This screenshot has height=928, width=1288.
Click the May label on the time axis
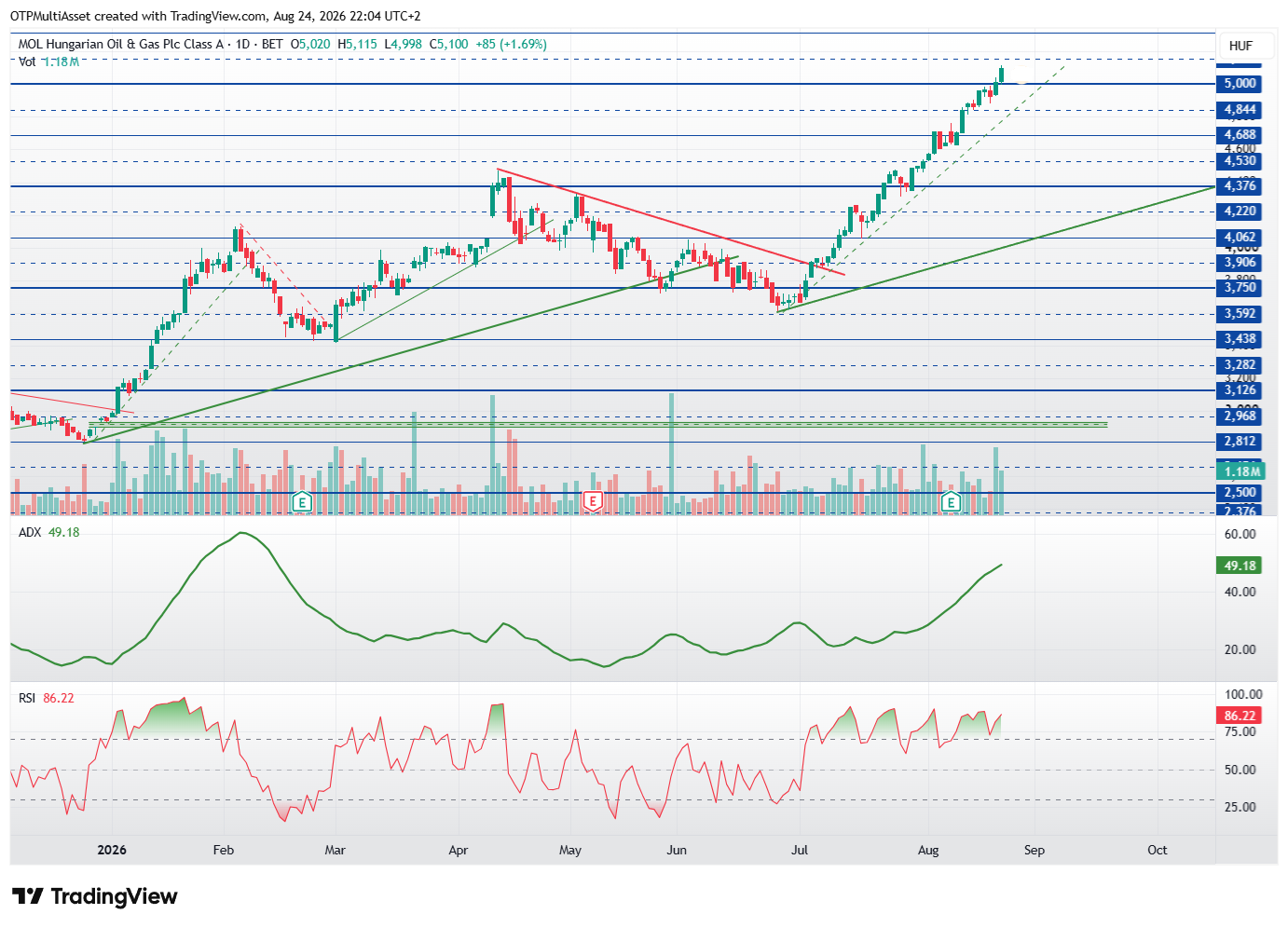(570, 850)
